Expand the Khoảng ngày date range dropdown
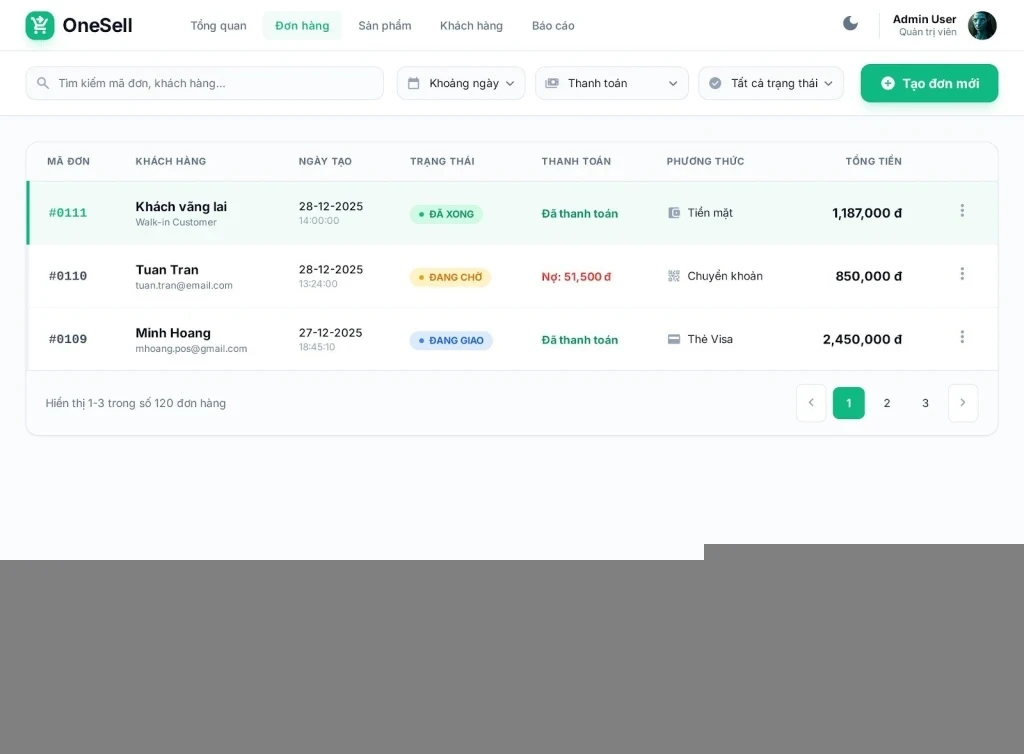This screenshot has width=1024, height=754. [461, 83]
